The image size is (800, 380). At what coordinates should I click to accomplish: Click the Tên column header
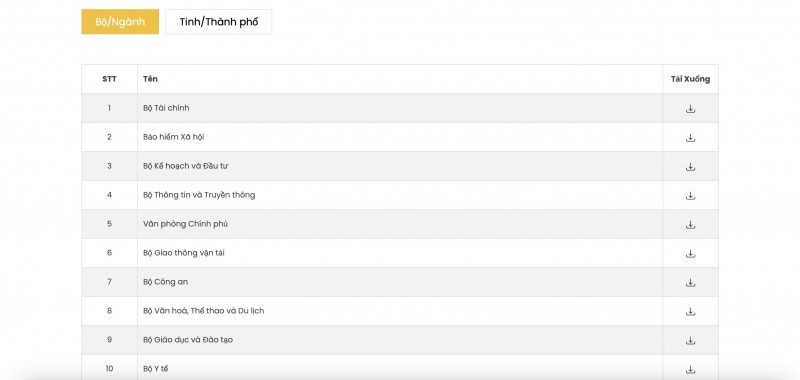click(x=151, y=79)
